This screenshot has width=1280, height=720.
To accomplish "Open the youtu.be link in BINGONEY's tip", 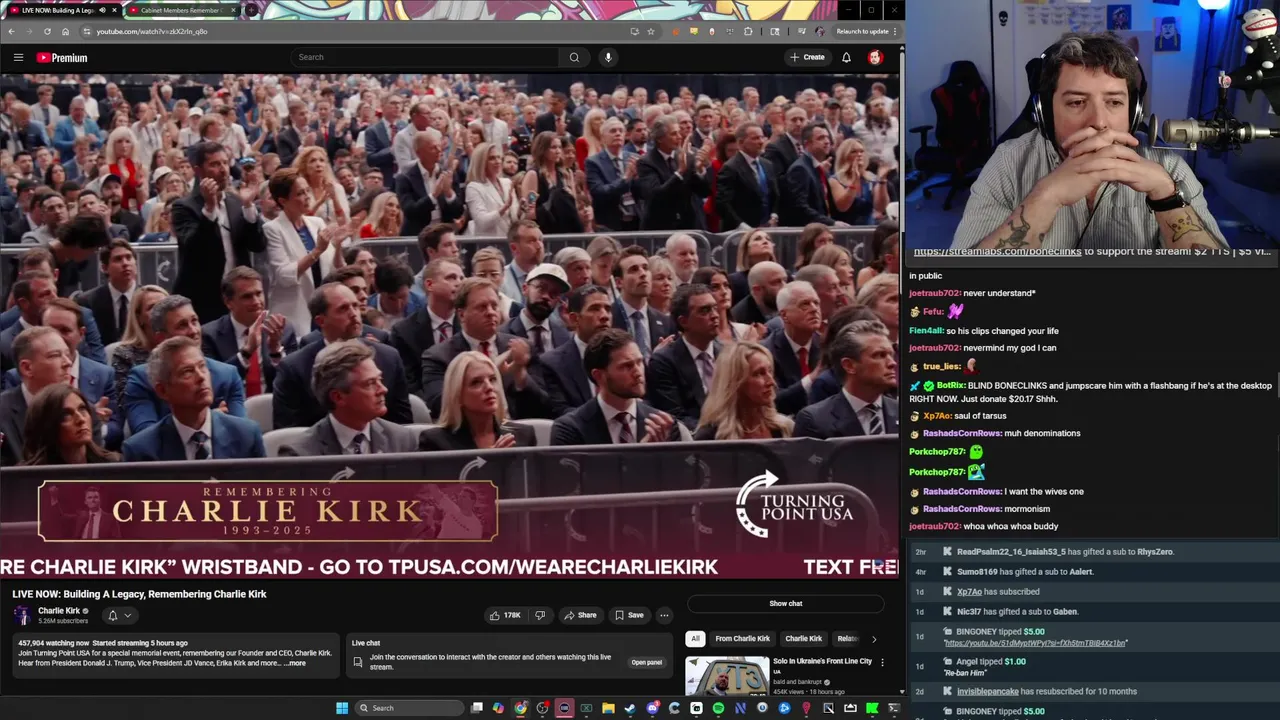I will (1035, 643).
